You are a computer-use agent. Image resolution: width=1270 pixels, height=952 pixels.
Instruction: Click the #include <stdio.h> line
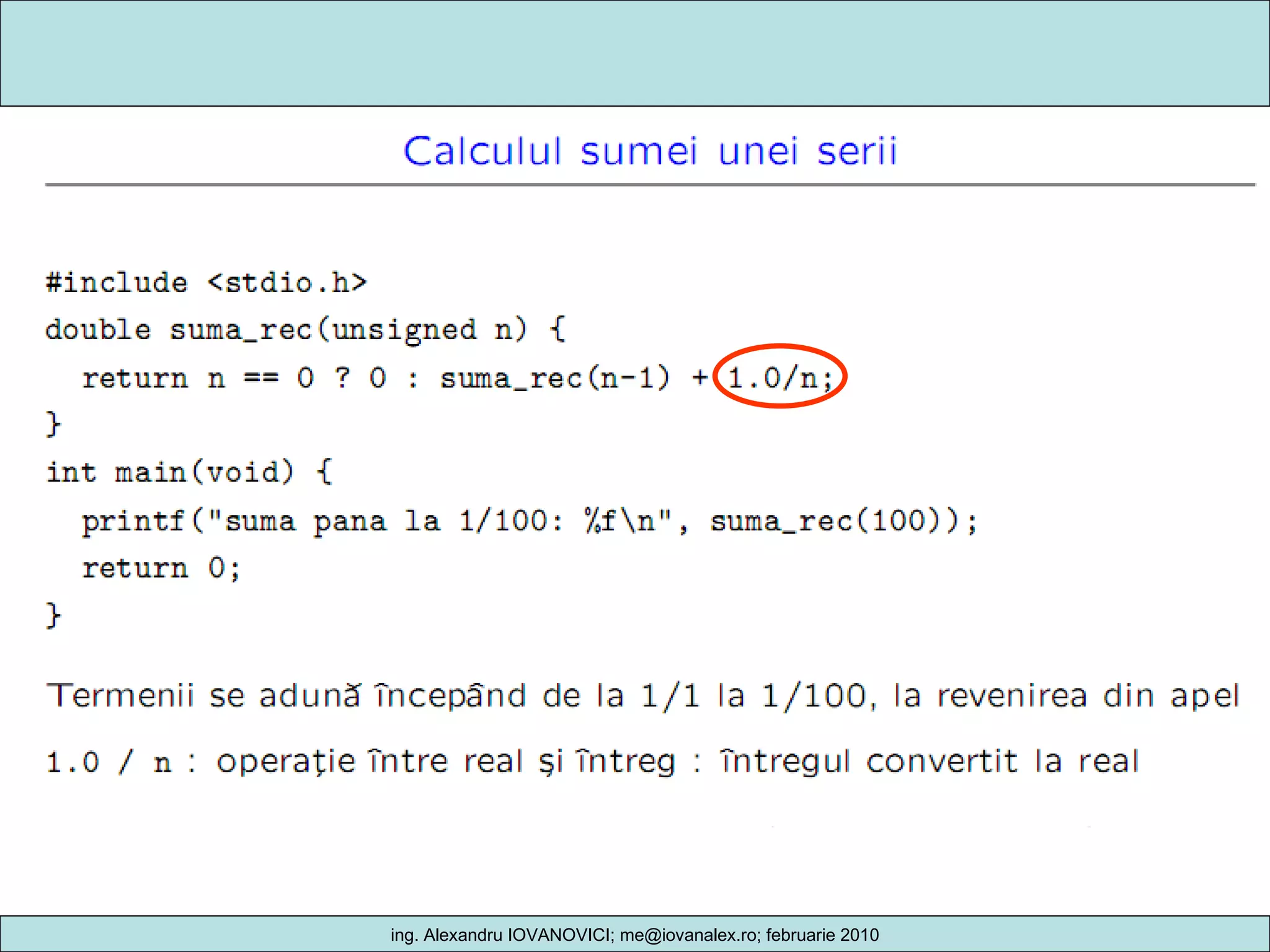pos(206,283)
